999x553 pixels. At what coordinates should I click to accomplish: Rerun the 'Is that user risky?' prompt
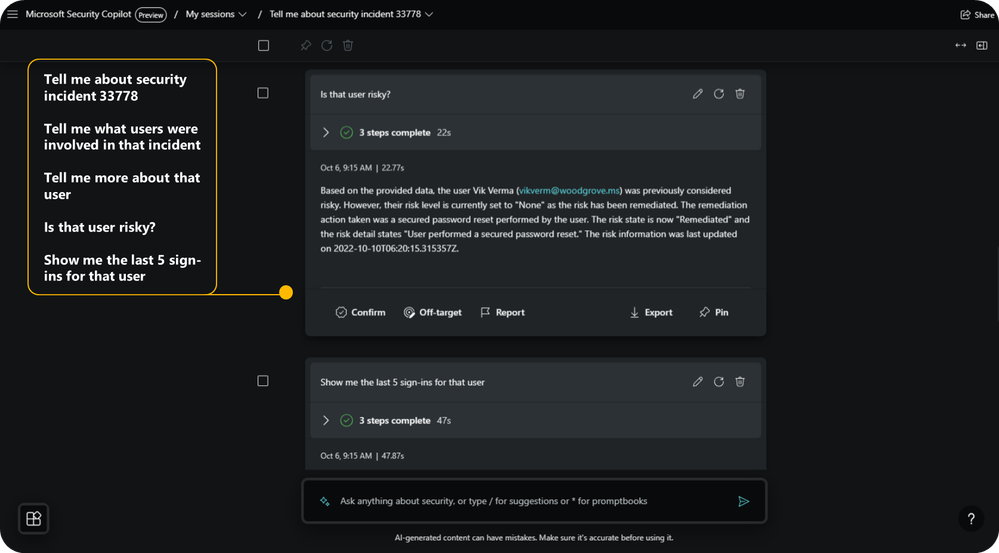pyautogui.click(x=719, y=94)
